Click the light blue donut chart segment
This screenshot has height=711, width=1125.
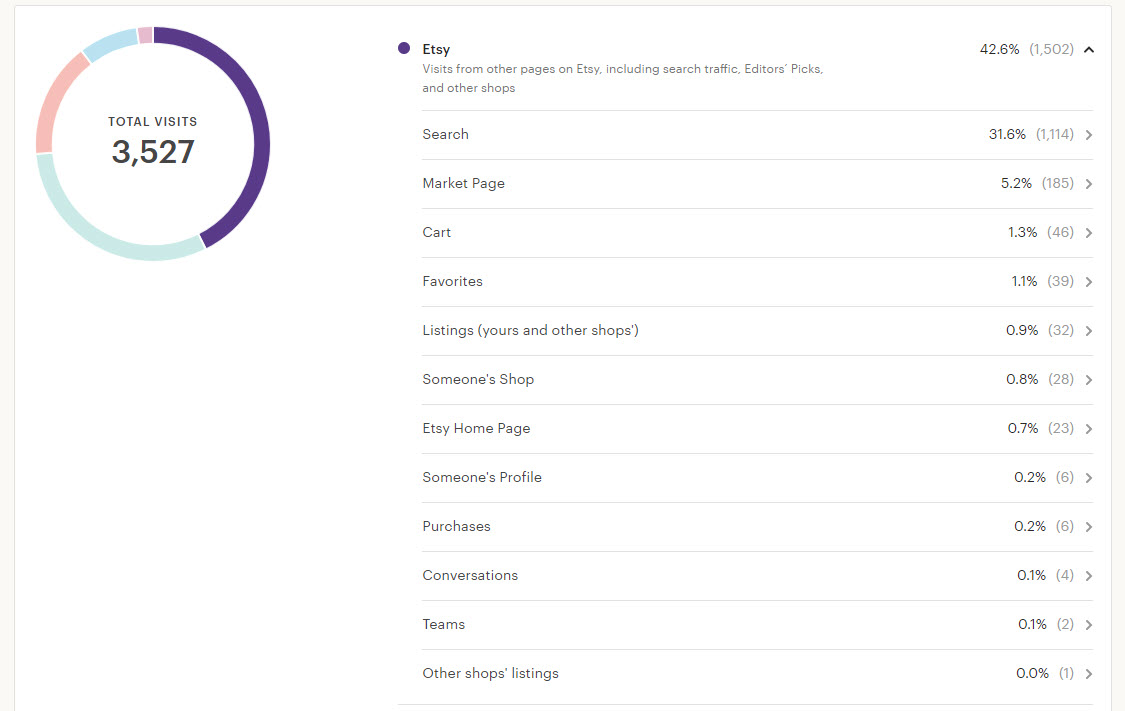[108, 43]
